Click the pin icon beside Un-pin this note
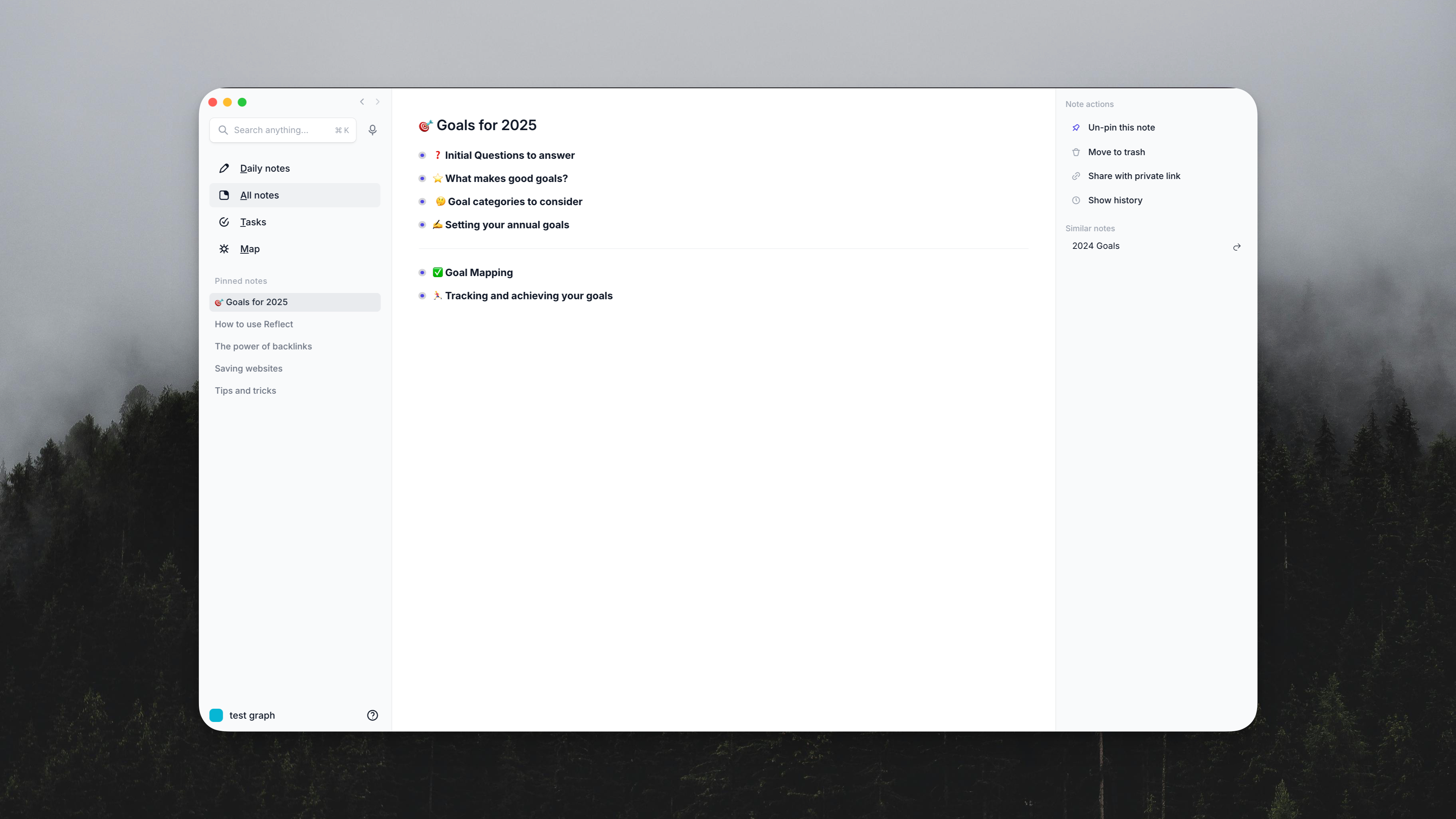Viewport: 1456px width, 819px height. pyautogui.click(x=1076, y=128)
